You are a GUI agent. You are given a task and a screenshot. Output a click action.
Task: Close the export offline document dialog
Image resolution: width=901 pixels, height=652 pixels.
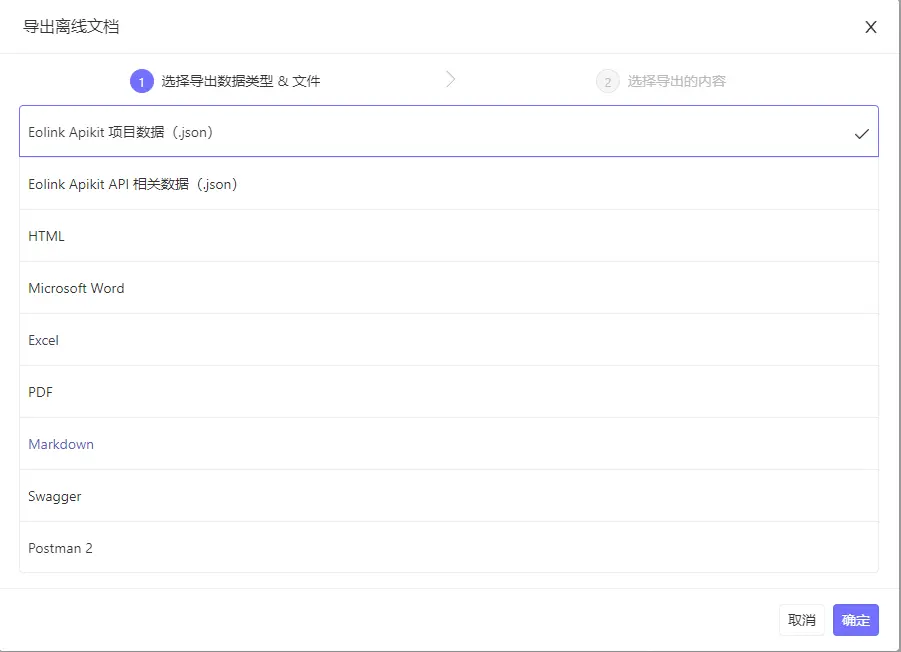(x=871, y=27)
